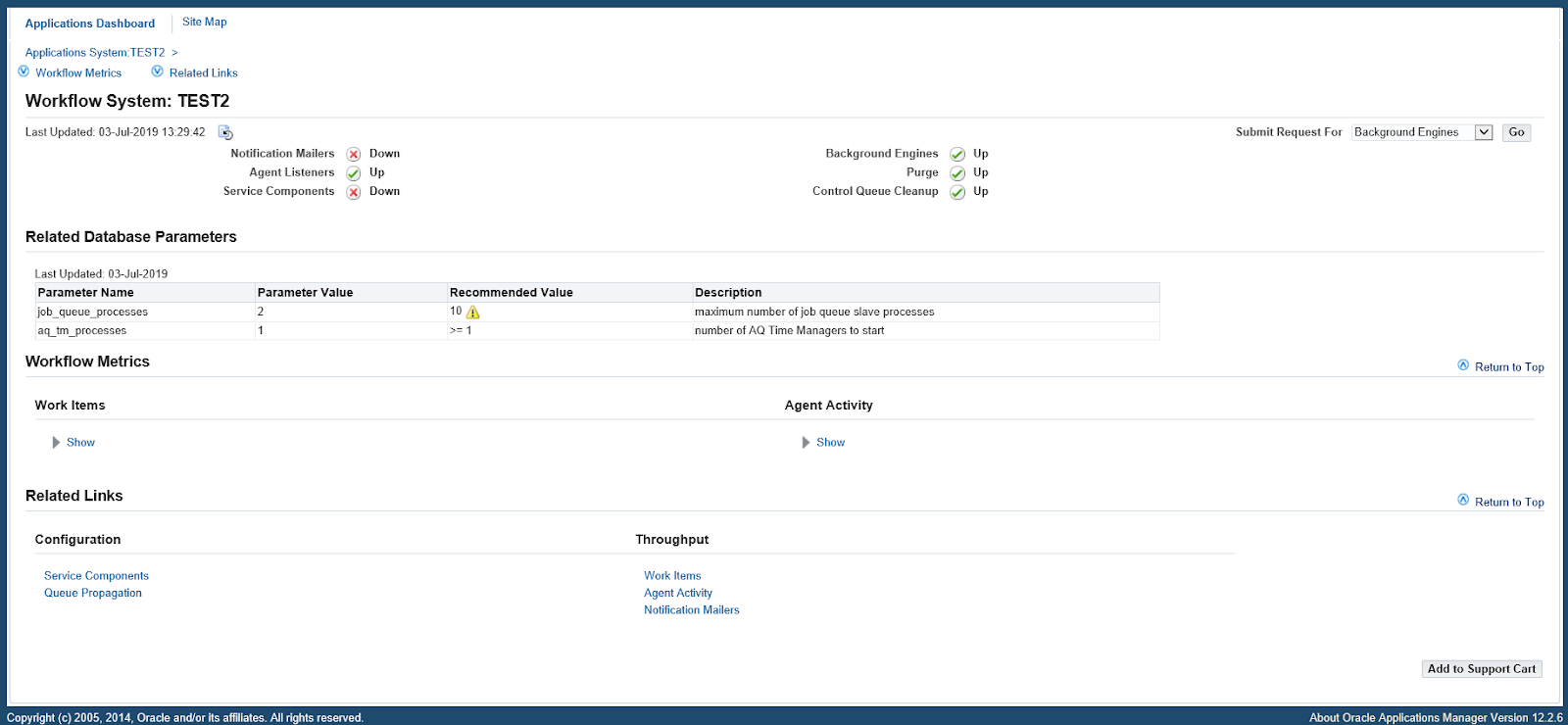Expand Agent Activity using the Show triangle
Image resolution: width=1568 pixels, height=725 pixels.
point(806,443)
